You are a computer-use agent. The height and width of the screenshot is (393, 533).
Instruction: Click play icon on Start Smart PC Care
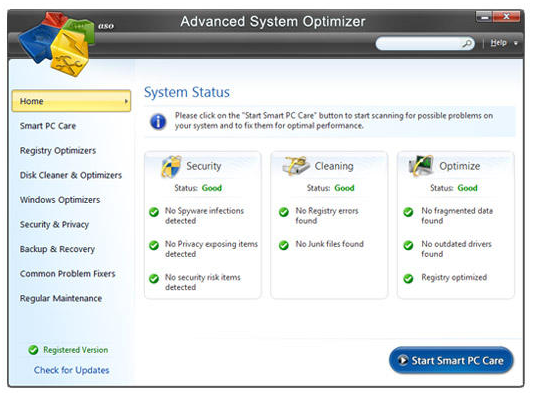(x=403, y=360)
